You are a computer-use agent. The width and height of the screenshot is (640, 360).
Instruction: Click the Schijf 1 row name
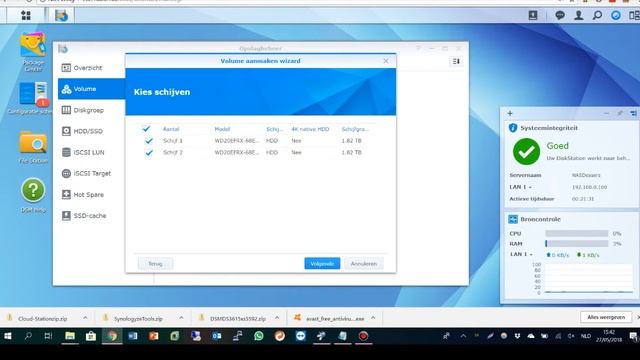click(173, 141)
